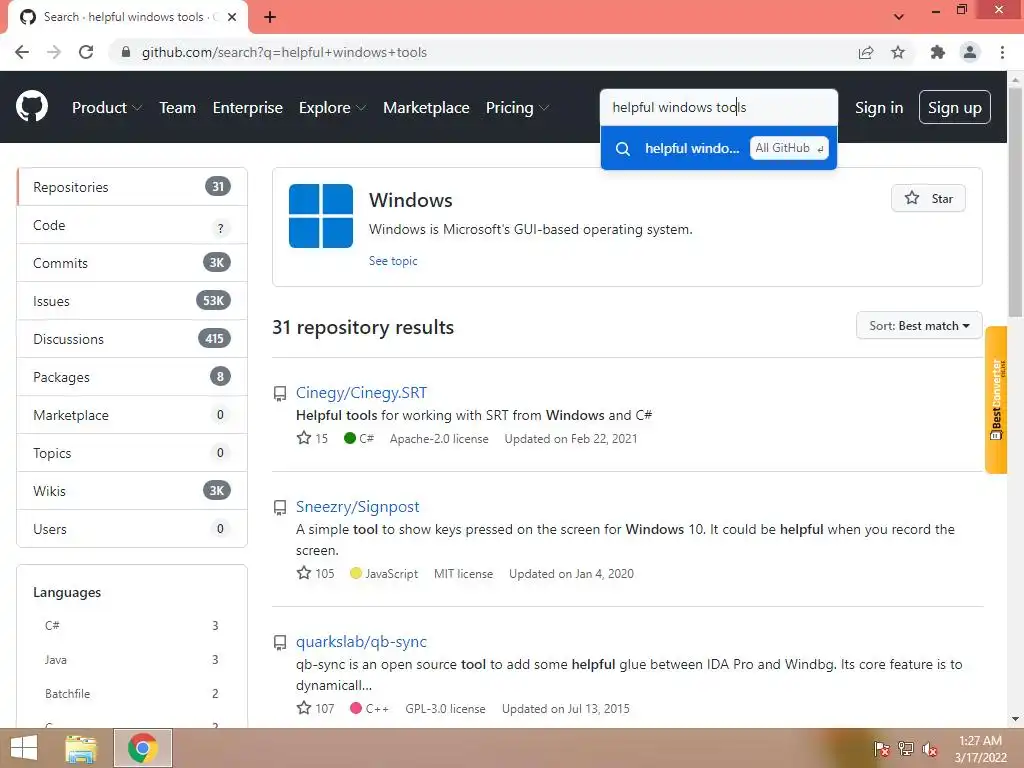
Task: Open Enterprise in the navbar
Action: [x=248, y=108]
